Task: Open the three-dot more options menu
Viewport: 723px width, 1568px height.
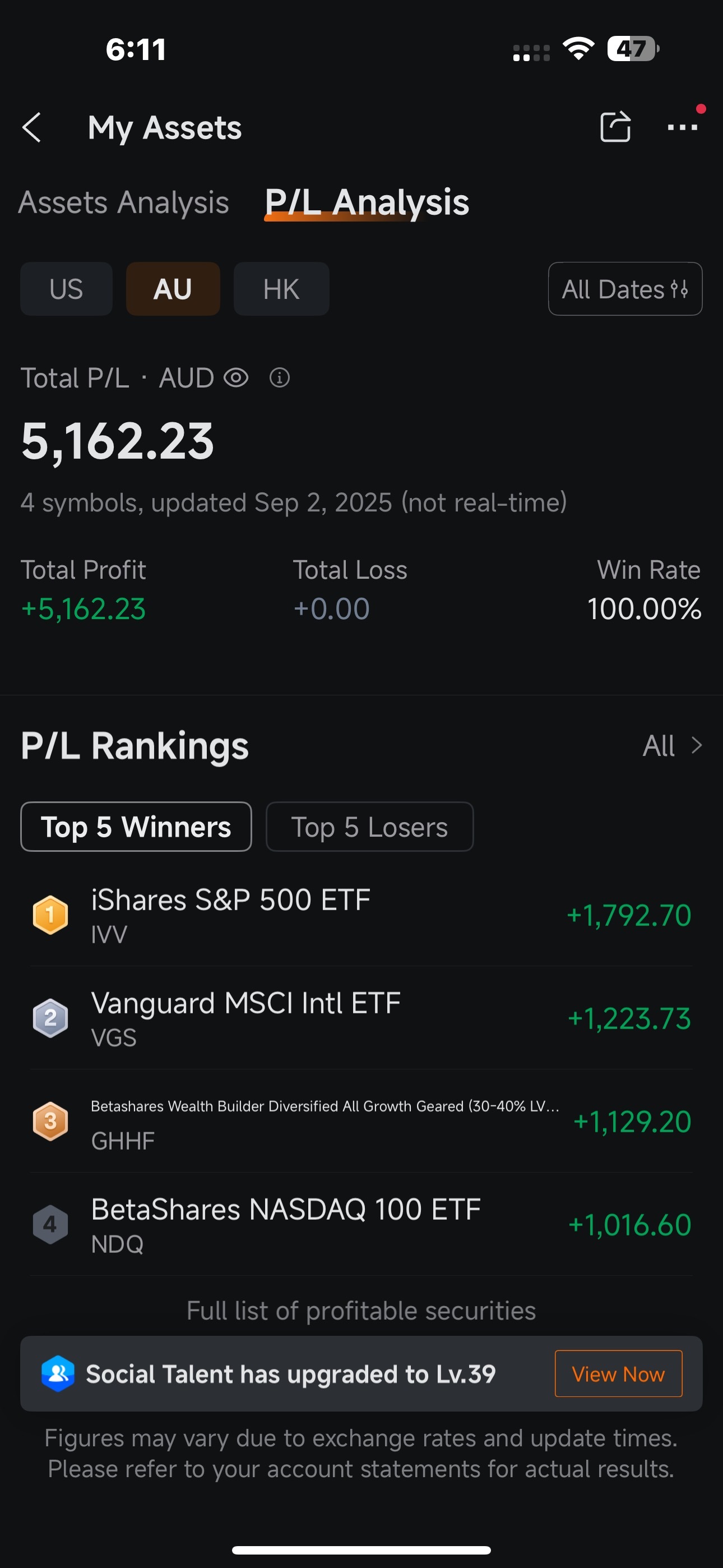Action: tap(682, 127)
